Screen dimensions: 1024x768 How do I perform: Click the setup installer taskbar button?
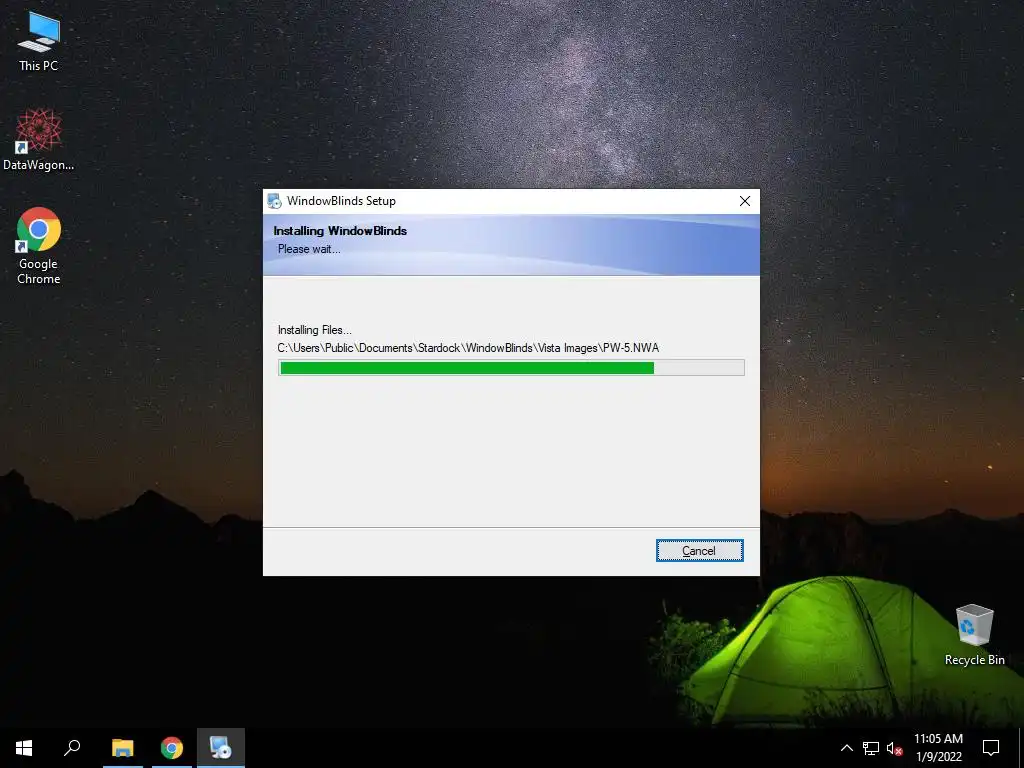pyautogui.click(x=221, y=748)
